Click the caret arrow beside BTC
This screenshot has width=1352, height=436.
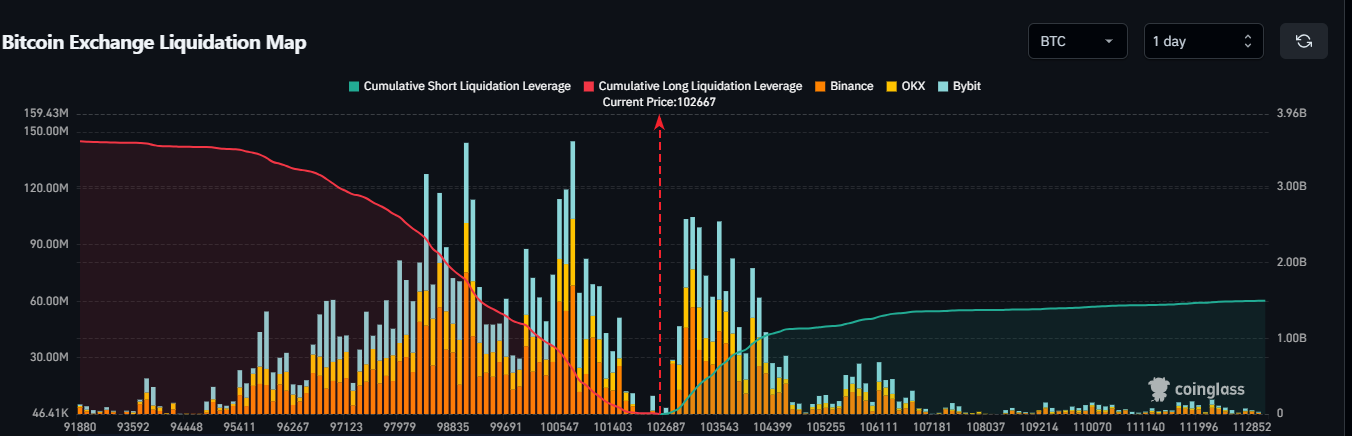[1108, 41]
